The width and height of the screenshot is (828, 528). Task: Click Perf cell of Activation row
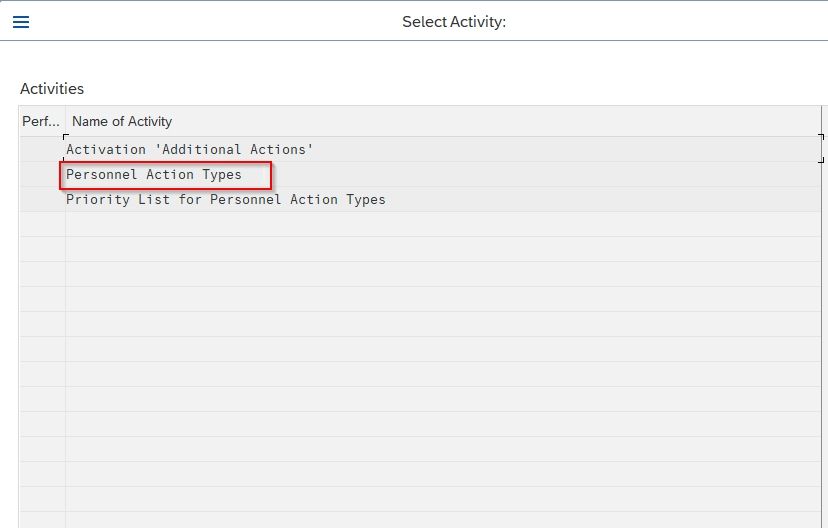pos(42,149)
